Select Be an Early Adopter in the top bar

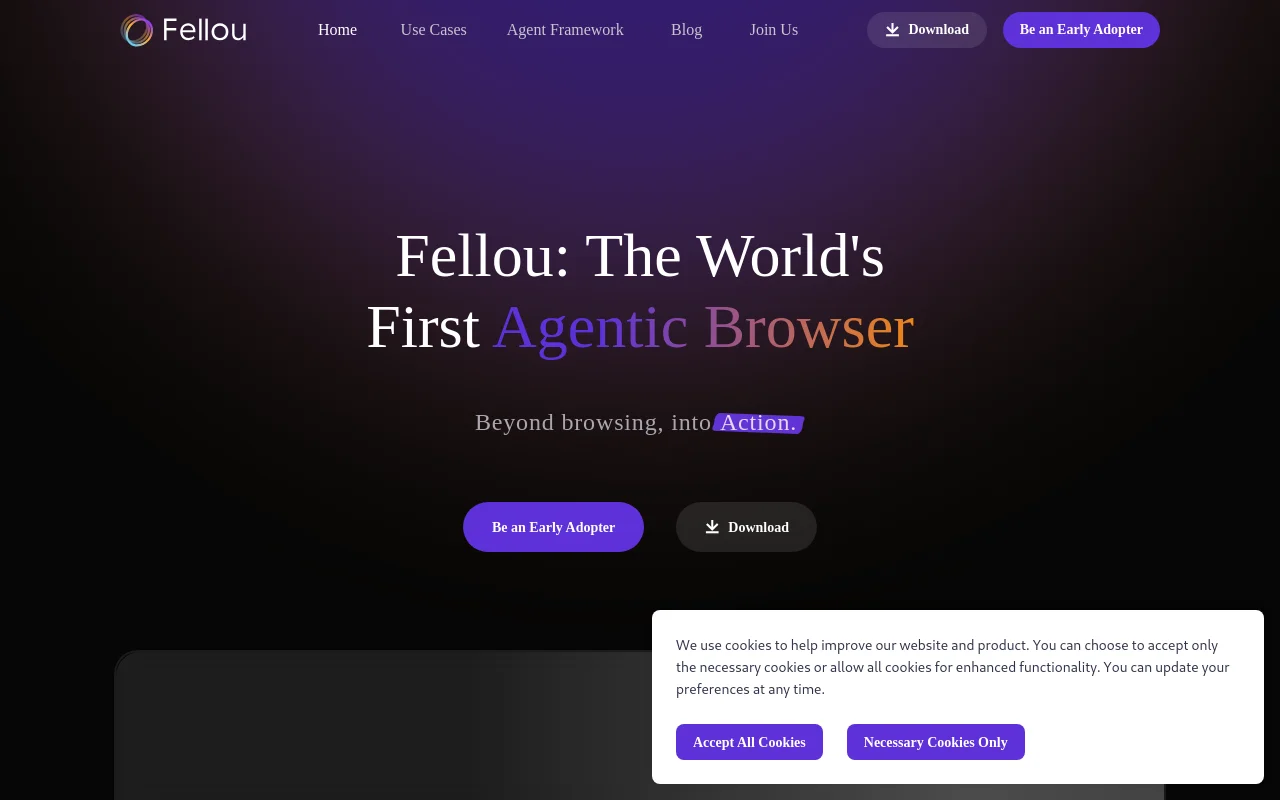1081,30
